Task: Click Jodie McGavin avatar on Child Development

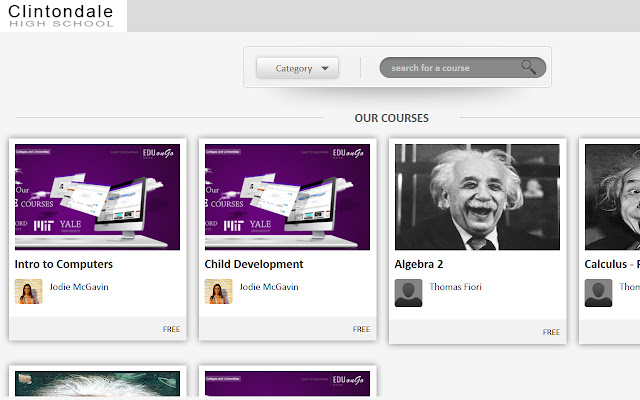Action: pos(218,291)
